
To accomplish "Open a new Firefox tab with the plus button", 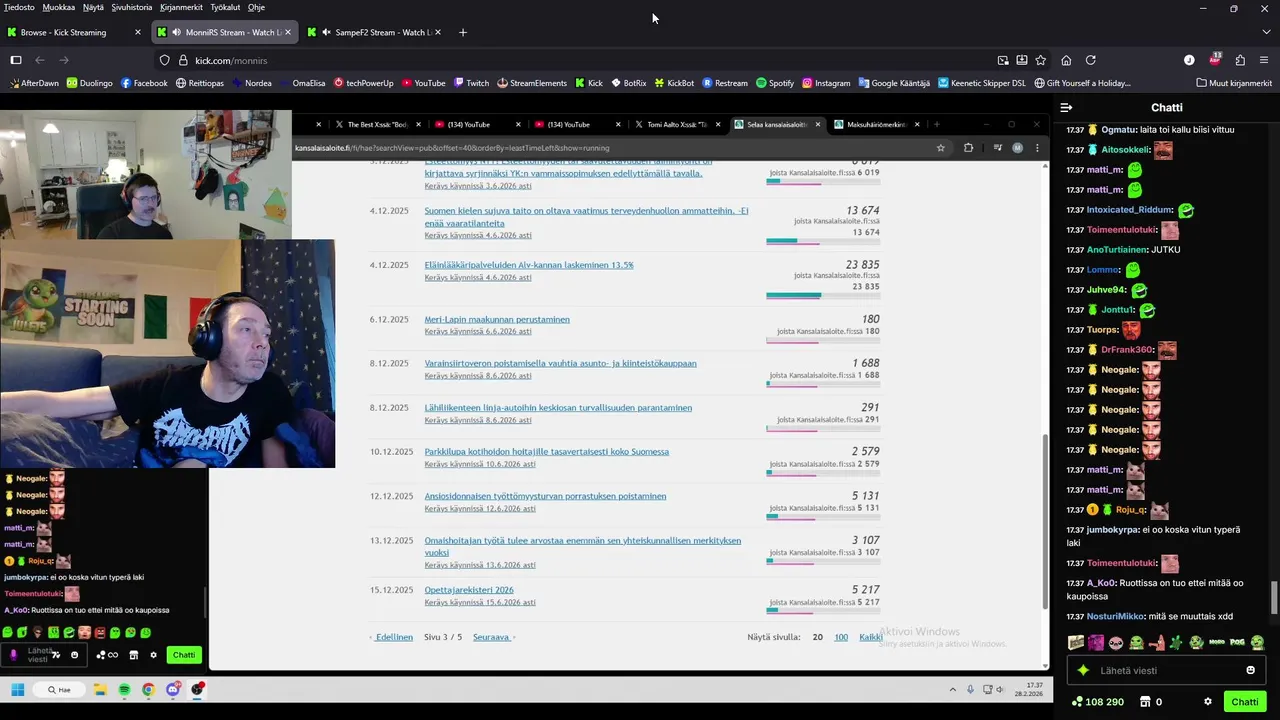I will tap(462, 32).
